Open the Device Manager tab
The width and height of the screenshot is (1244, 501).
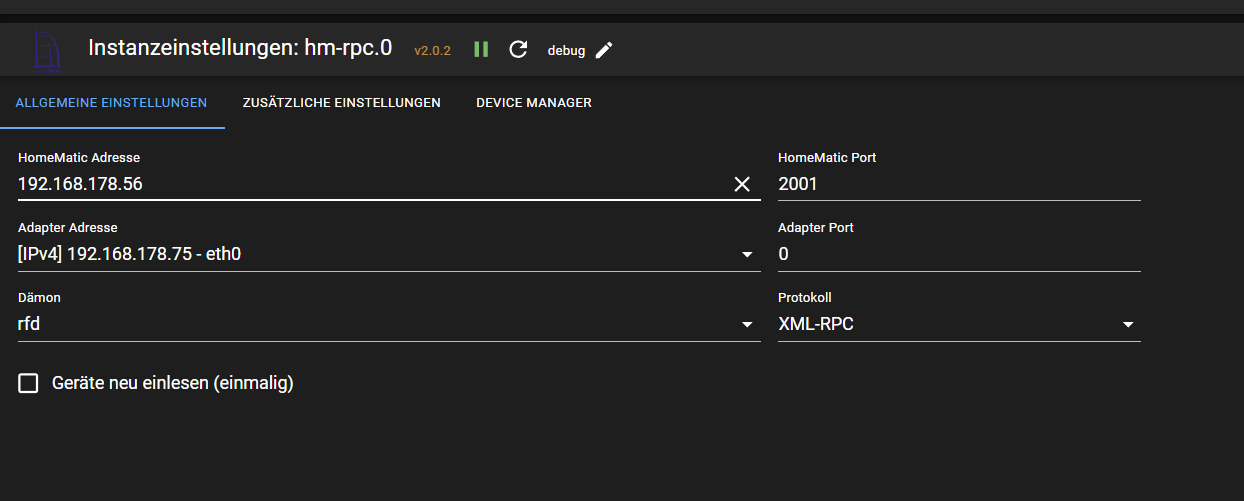coord(534,103)
